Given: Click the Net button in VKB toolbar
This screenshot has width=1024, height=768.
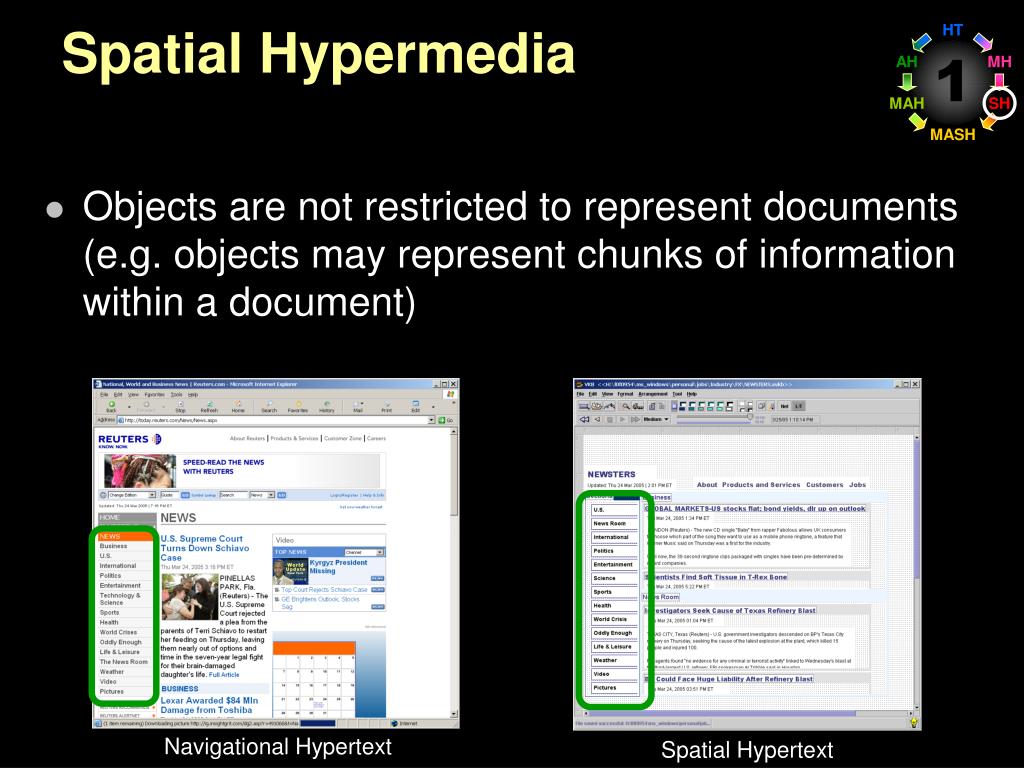Looking at the screenshot, I should pyautogui.click(x=784, y=406).
